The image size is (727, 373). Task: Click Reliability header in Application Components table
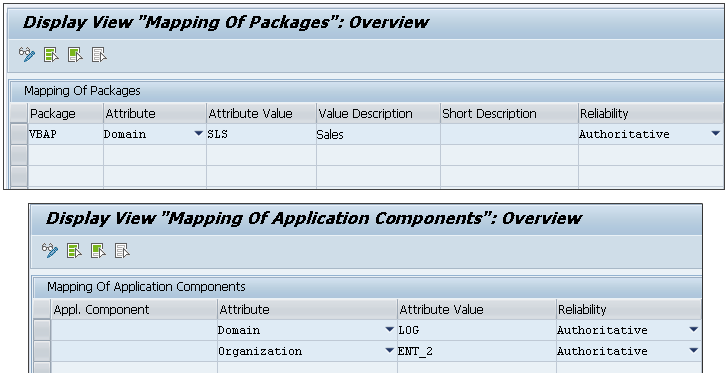click(x=629, y=309)
